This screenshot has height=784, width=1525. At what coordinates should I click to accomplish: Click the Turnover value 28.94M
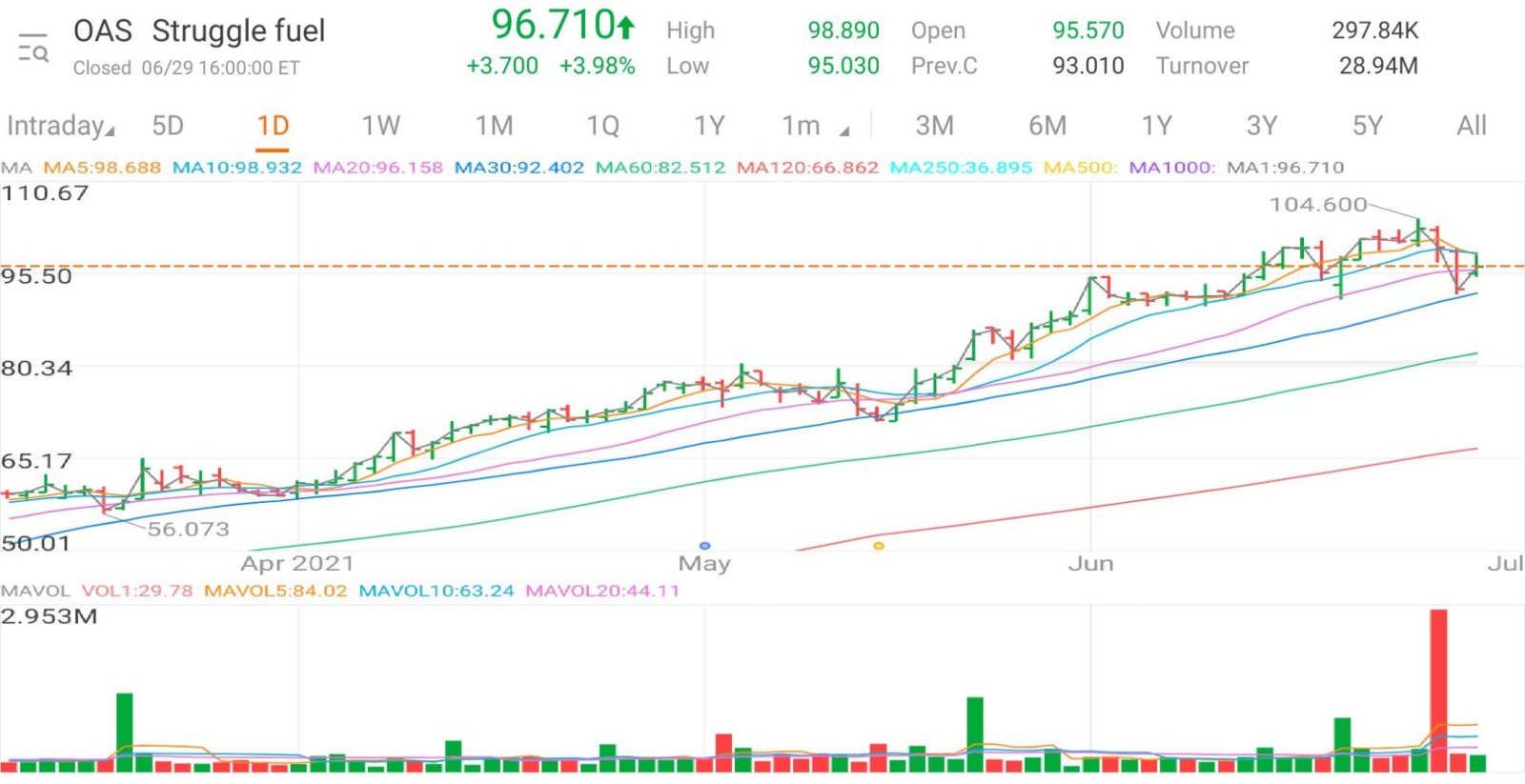pos(1378,66)
